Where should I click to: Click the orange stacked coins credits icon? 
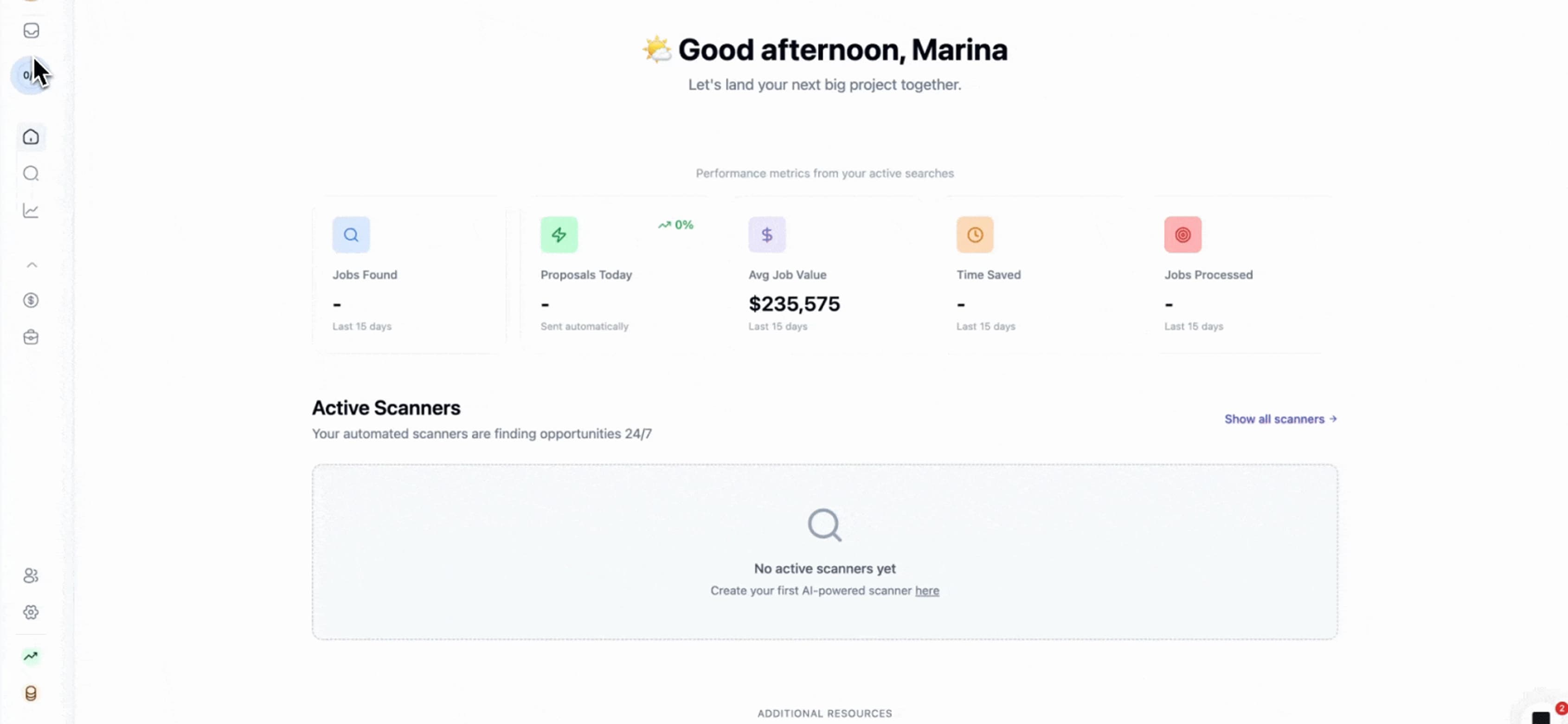click(31, 693)
